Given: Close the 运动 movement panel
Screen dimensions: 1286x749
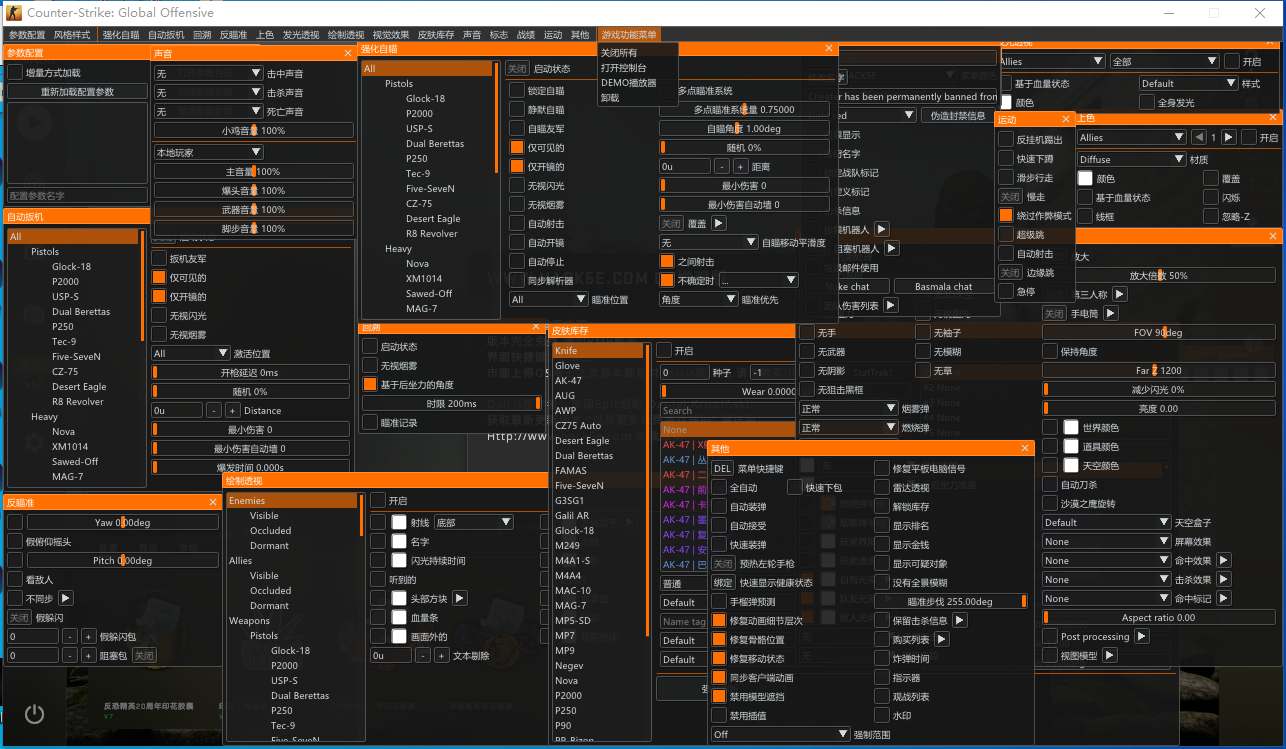Looking at the screenshot, I should [x=1067, y=119].
